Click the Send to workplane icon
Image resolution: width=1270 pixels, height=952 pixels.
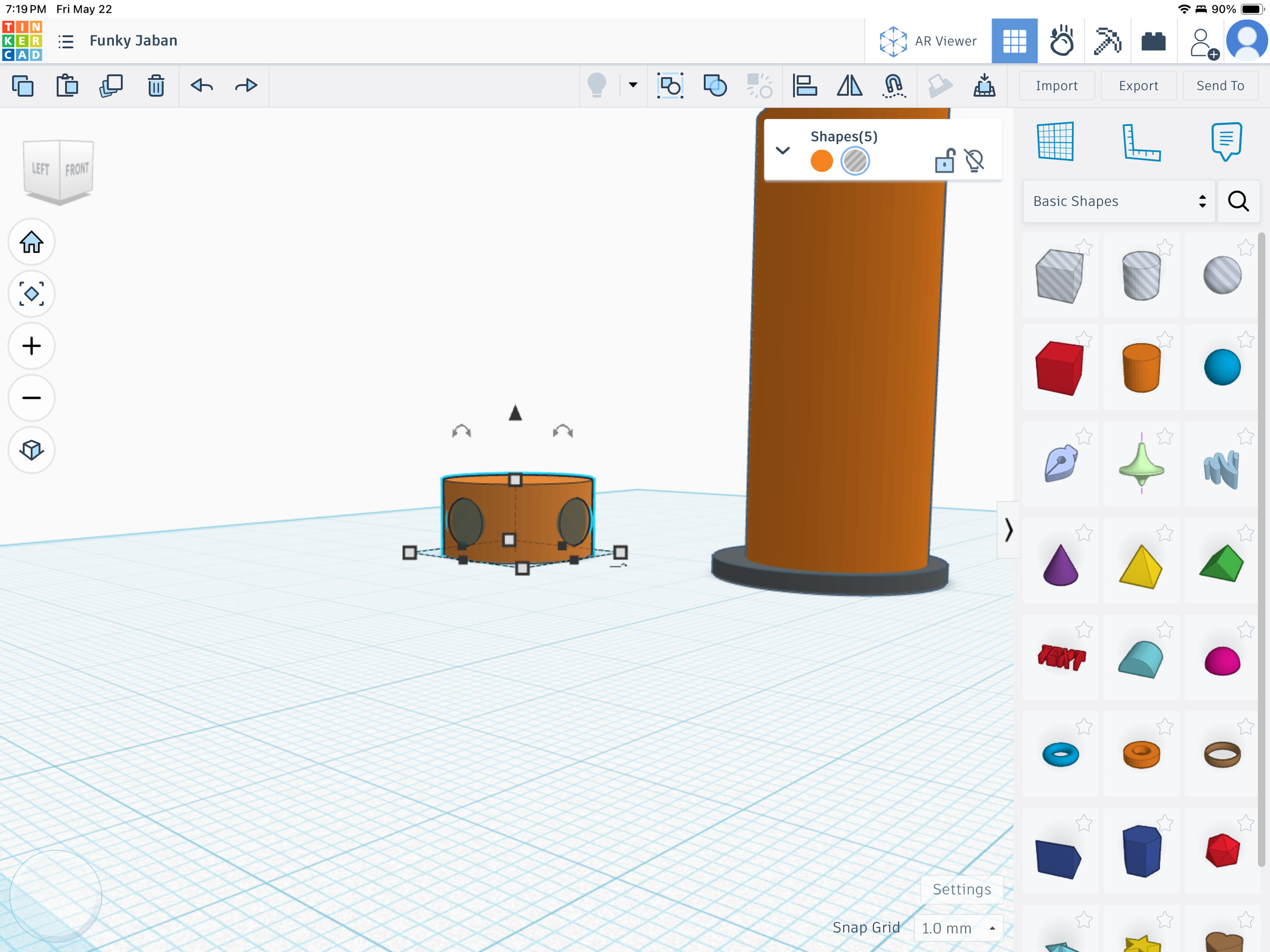984,86
